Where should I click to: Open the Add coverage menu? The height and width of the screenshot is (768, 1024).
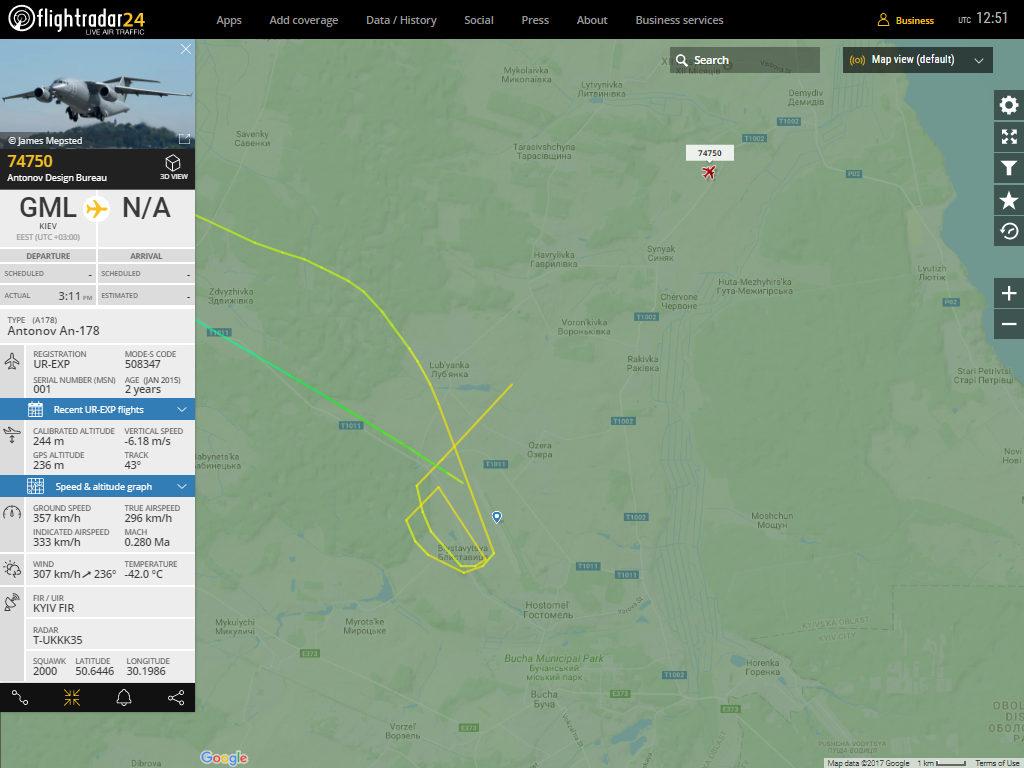click(x=304, y=20)
